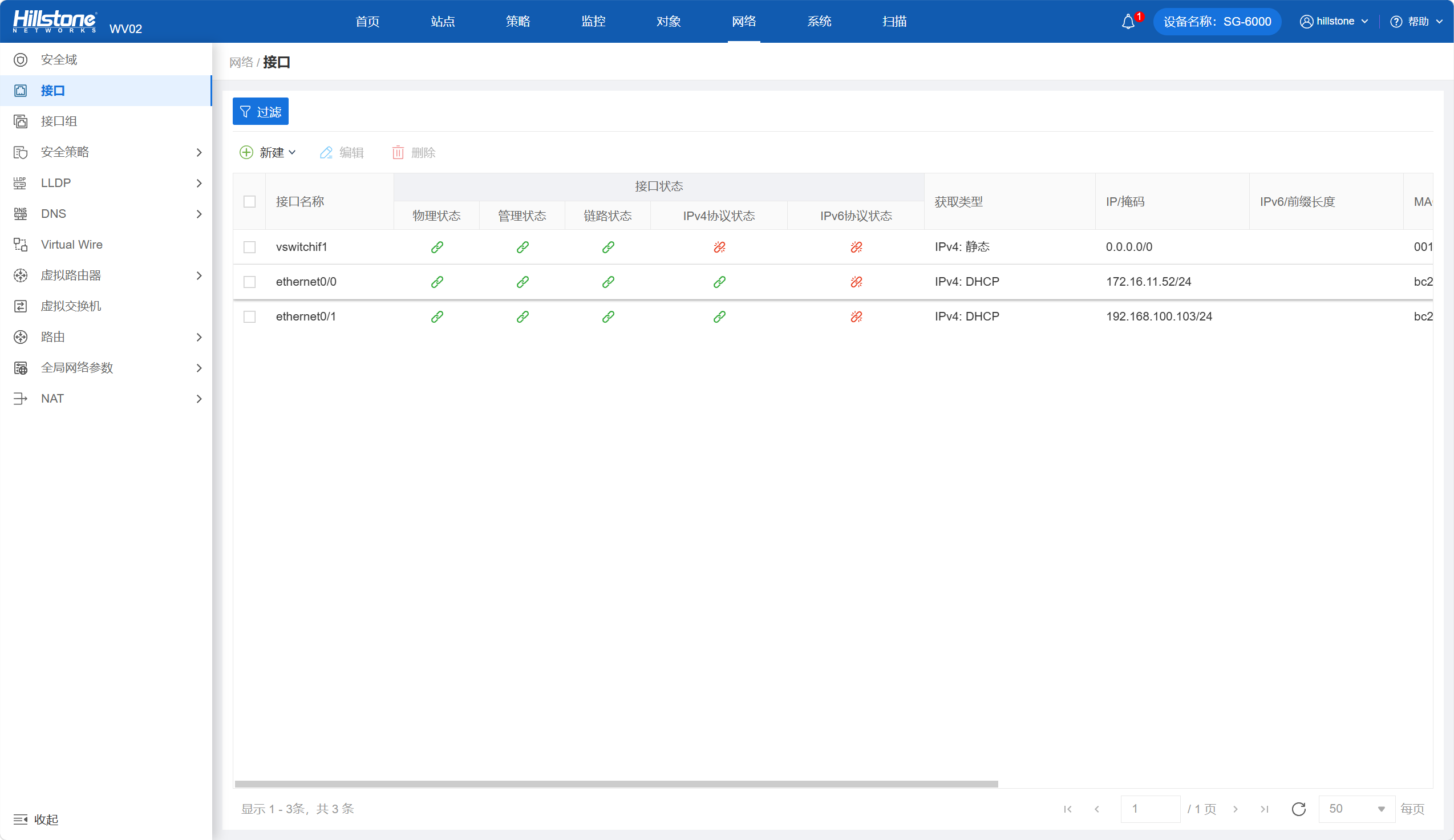Go to last page arrow icon

1264,809
